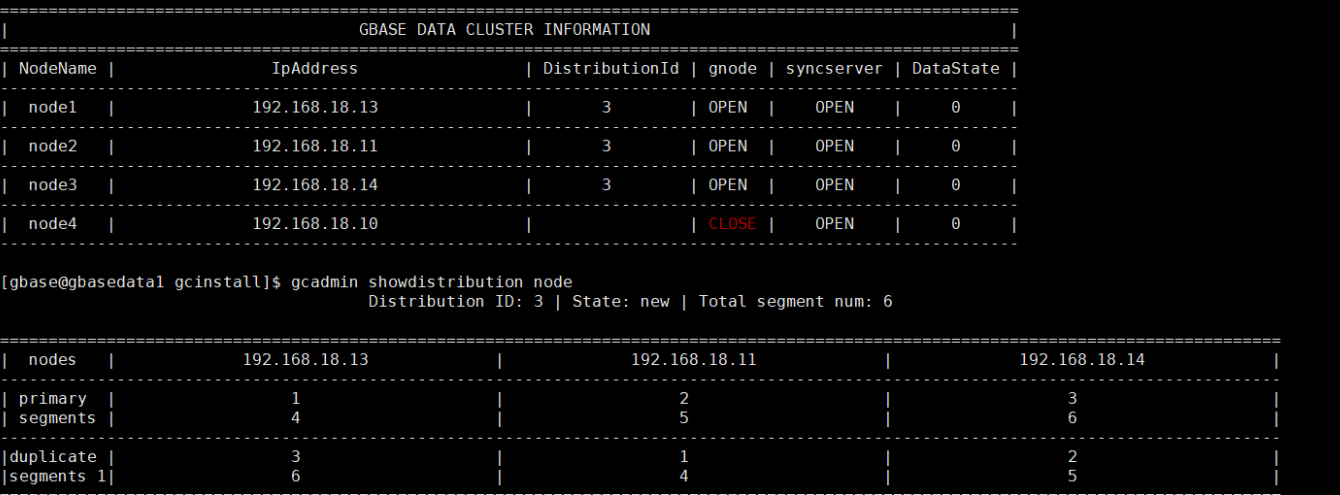Click node1's IP address 192.168.18.13
1340x495 pixels.
tap(315, 107)
